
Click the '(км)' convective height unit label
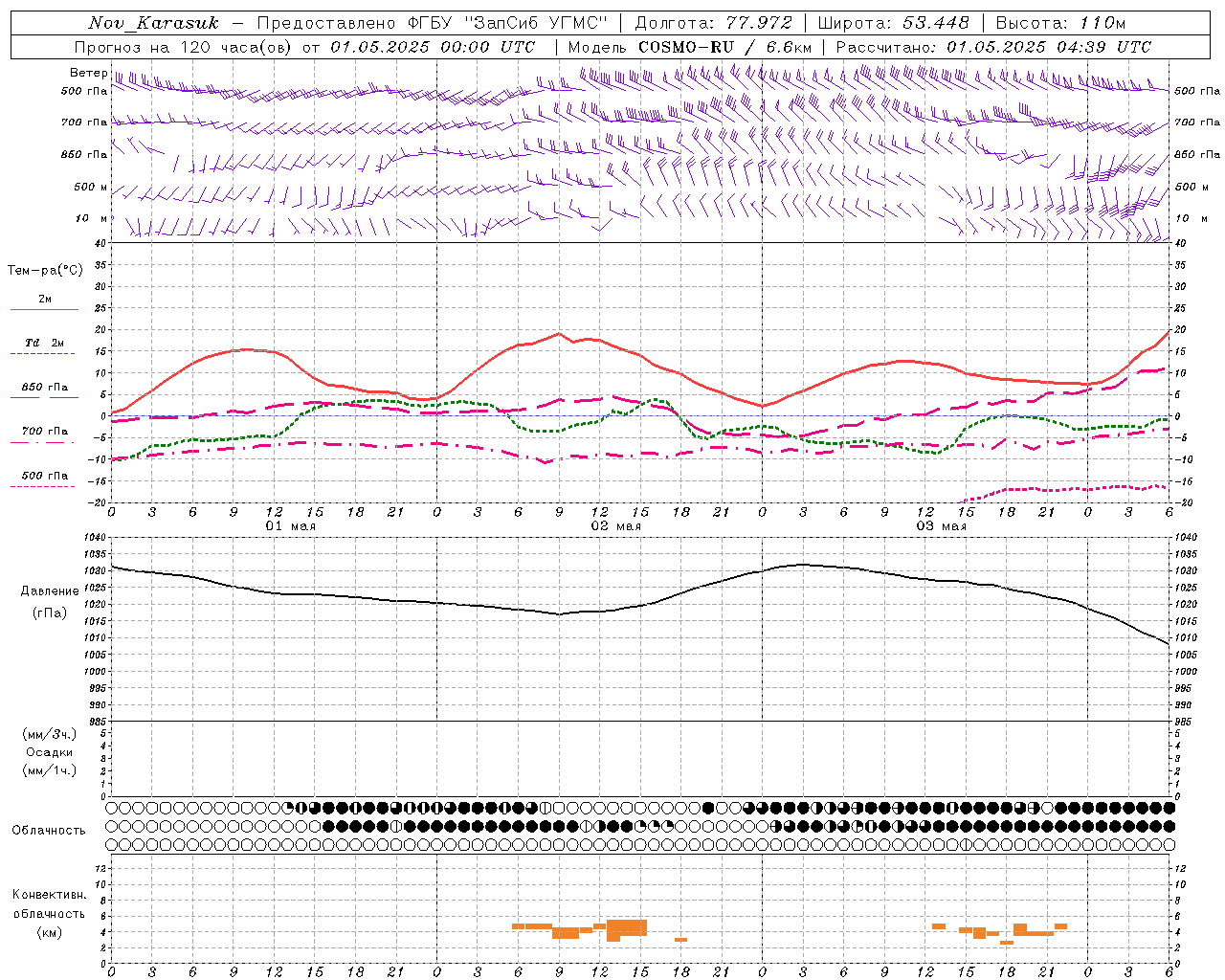pos(49,932)
